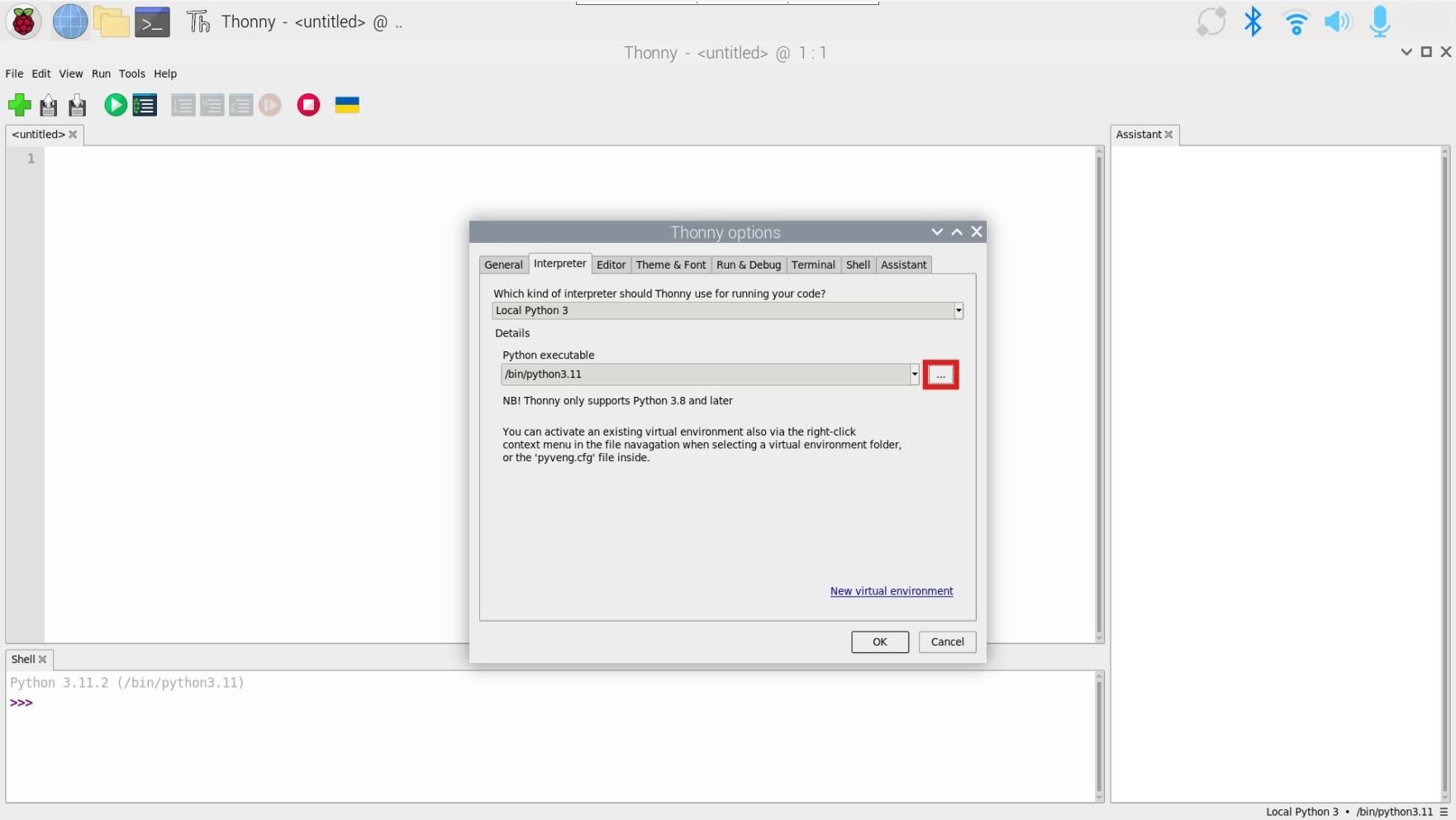Click the Save file toolbar icon
1456x820 pixels.
click(x=78, y=105)
